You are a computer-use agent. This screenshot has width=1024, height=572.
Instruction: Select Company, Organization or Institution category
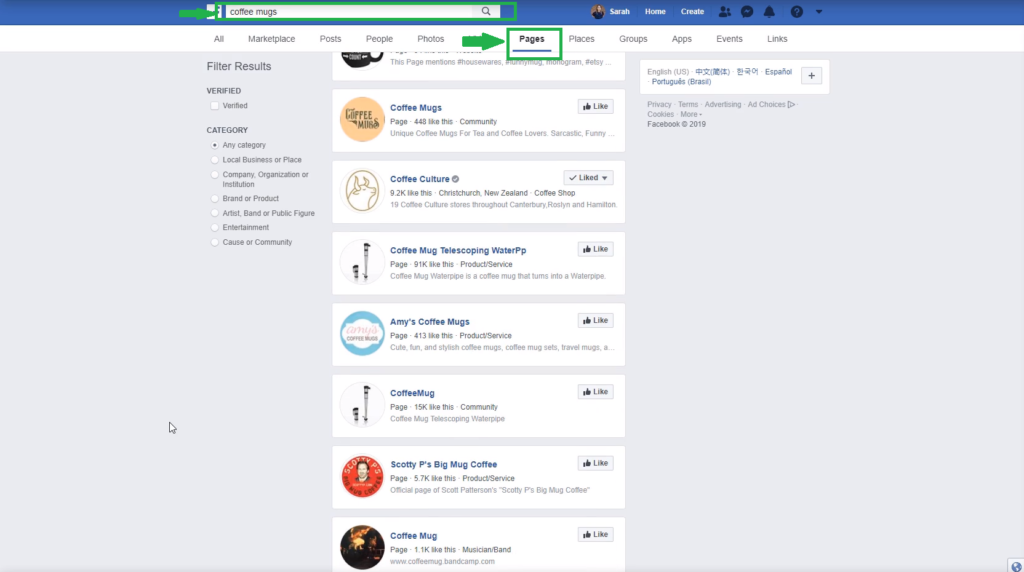(215, 175)
